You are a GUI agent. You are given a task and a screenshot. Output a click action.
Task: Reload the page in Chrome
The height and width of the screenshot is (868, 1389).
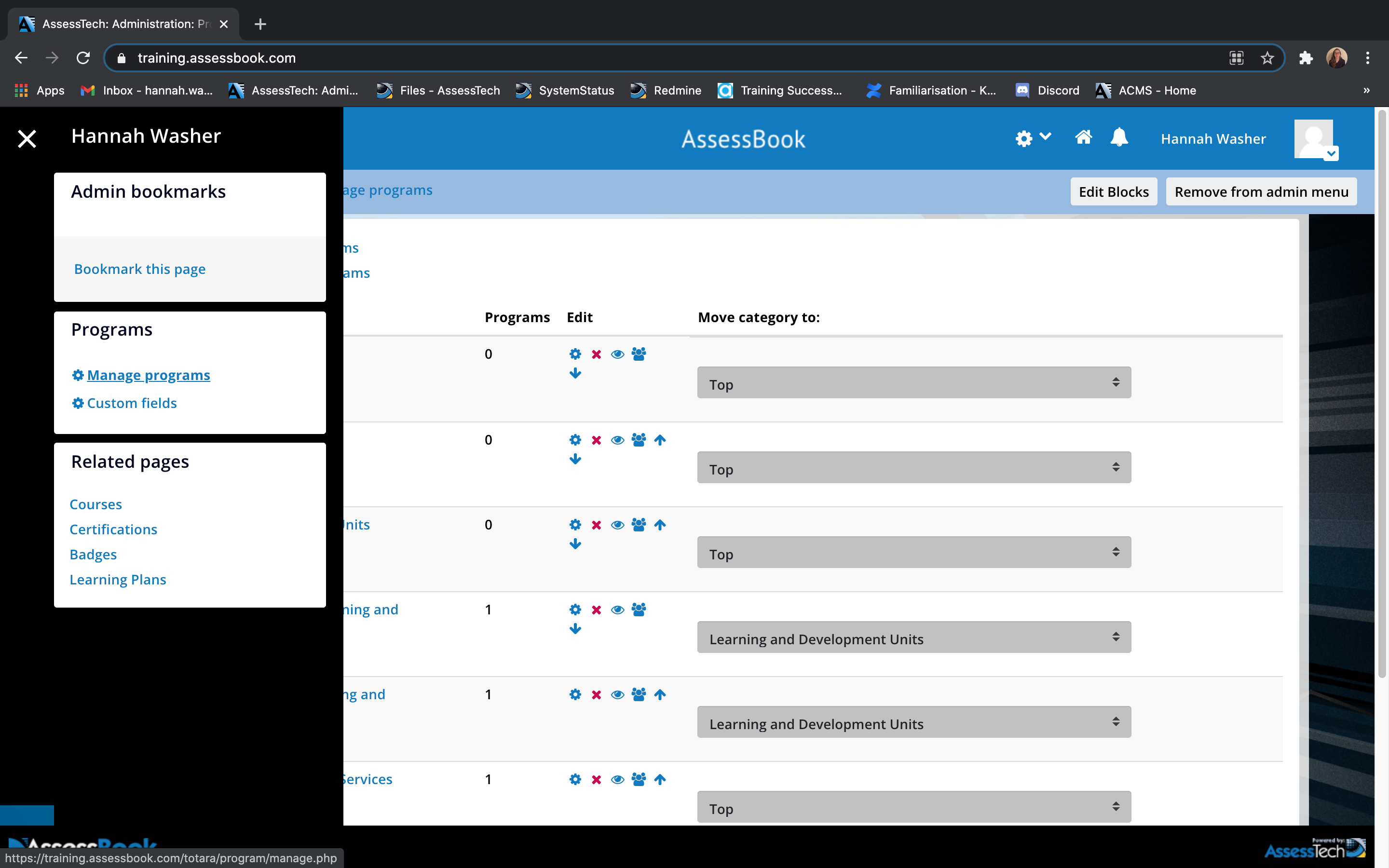[83, 58]
